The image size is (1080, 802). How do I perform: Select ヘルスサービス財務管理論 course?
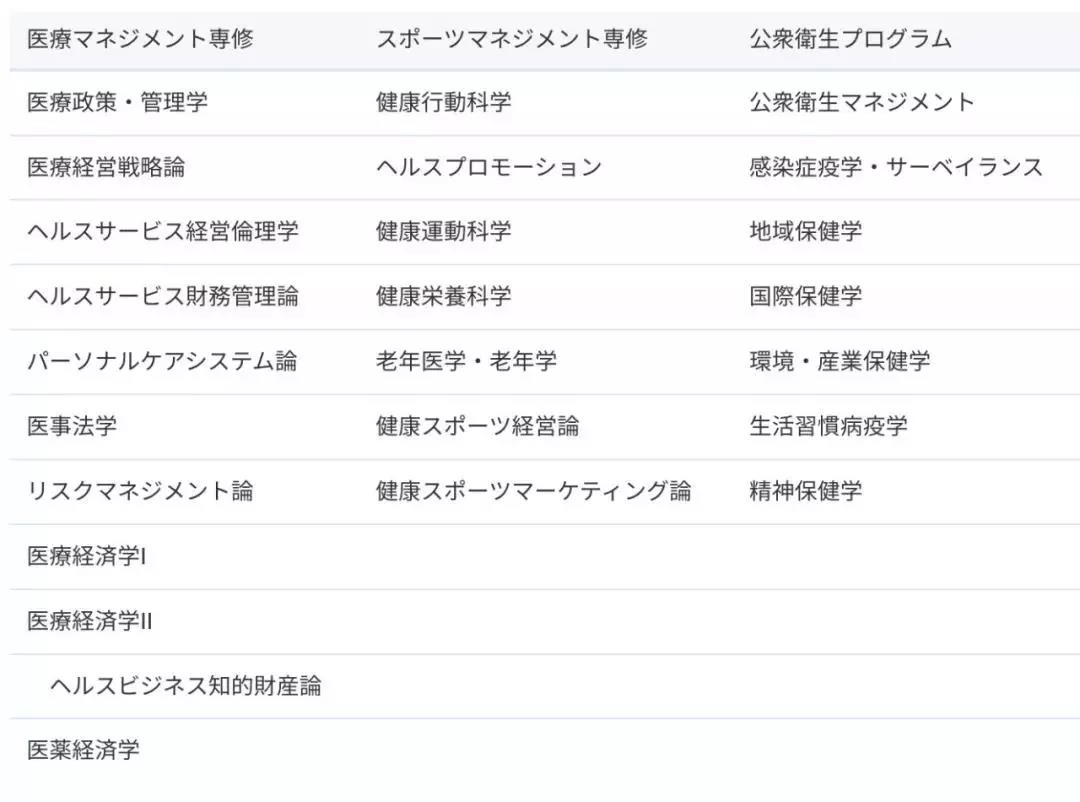point(163,296)
